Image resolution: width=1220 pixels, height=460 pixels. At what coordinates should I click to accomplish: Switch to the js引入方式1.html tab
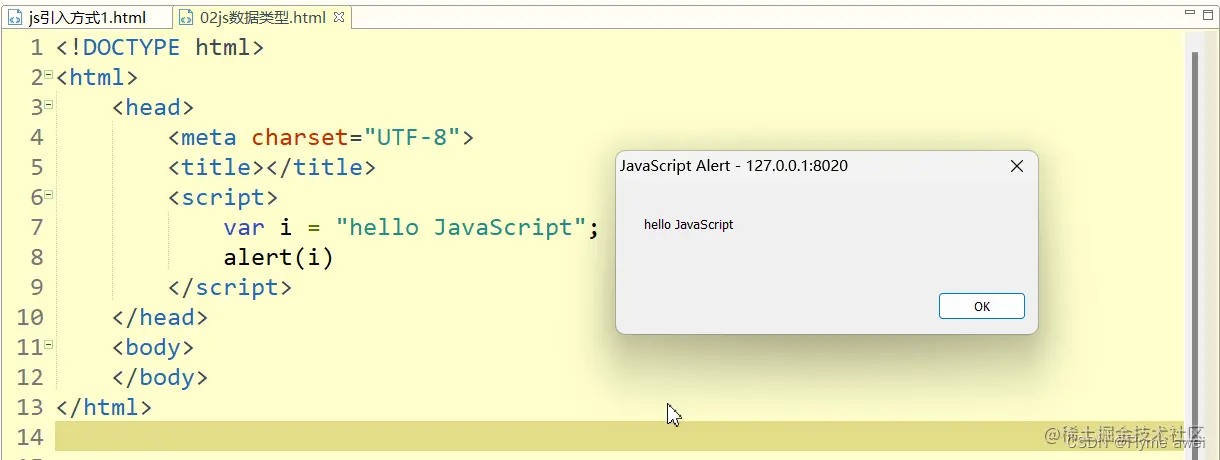point(86,17)
